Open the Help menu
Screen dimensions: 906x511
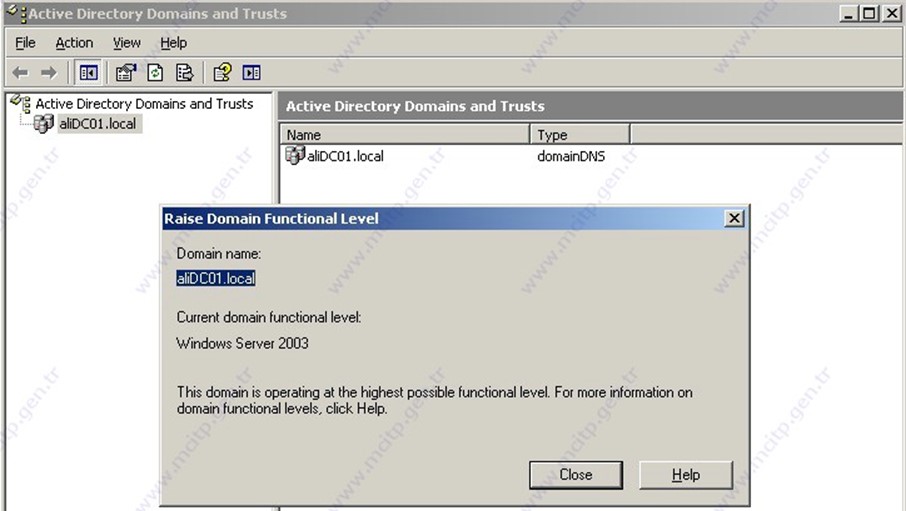tap(173, 43)
